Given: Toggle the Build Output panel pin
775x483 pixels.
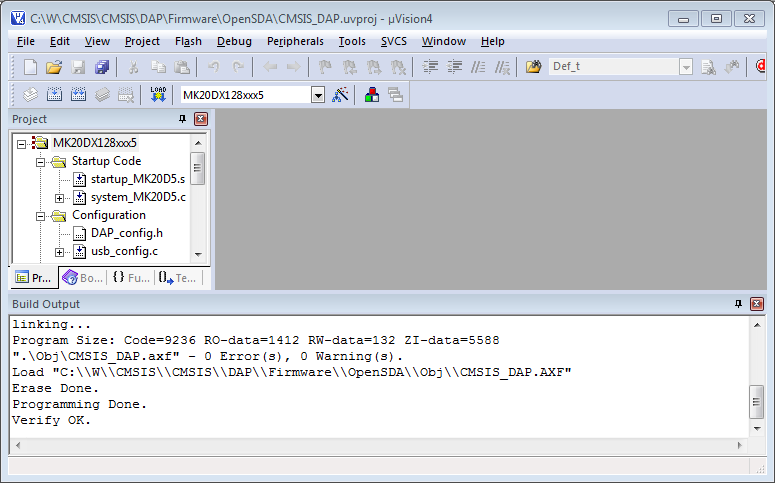Looking at the screenshot, I should click(739, 304).
